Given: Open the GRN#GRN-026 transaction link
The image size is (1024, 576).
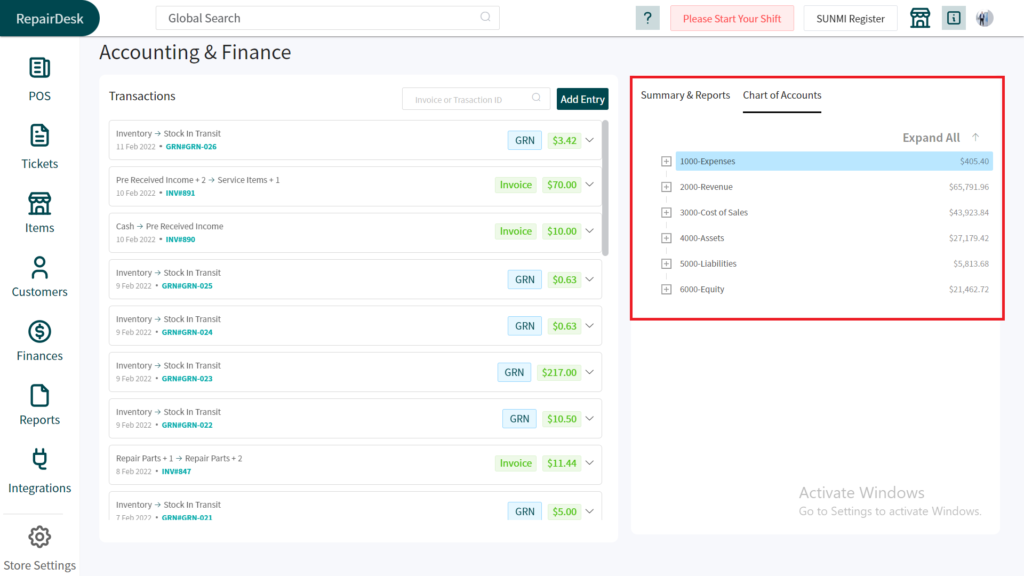Looking at the screenshot, I should pyautogui.click(x=191, y=147).
